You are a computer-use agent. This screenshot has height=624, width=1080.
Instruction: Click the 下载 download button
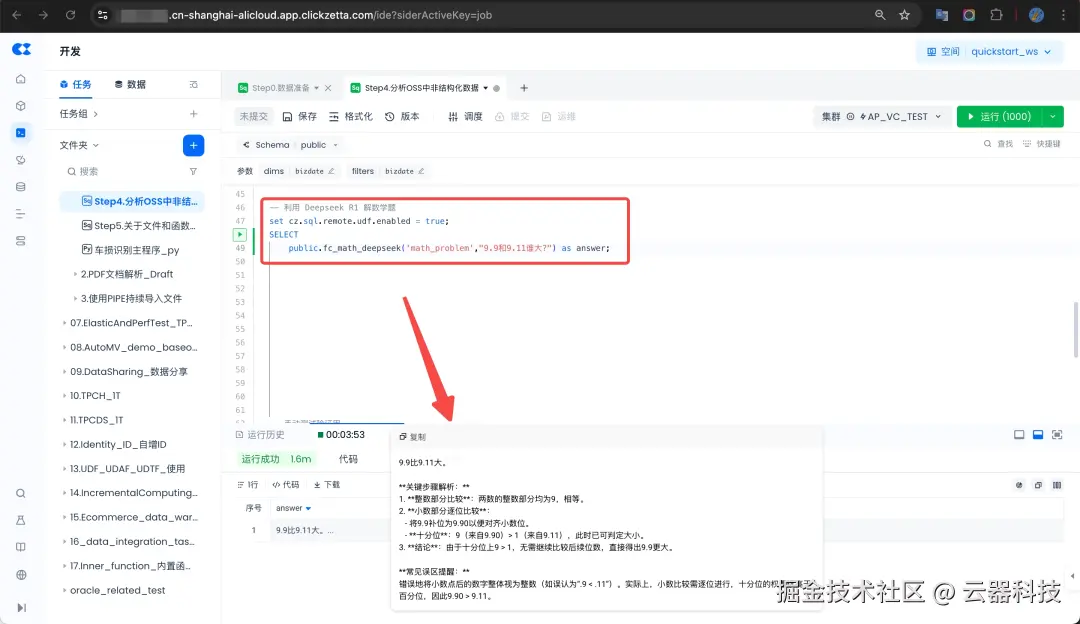[327, 485]
